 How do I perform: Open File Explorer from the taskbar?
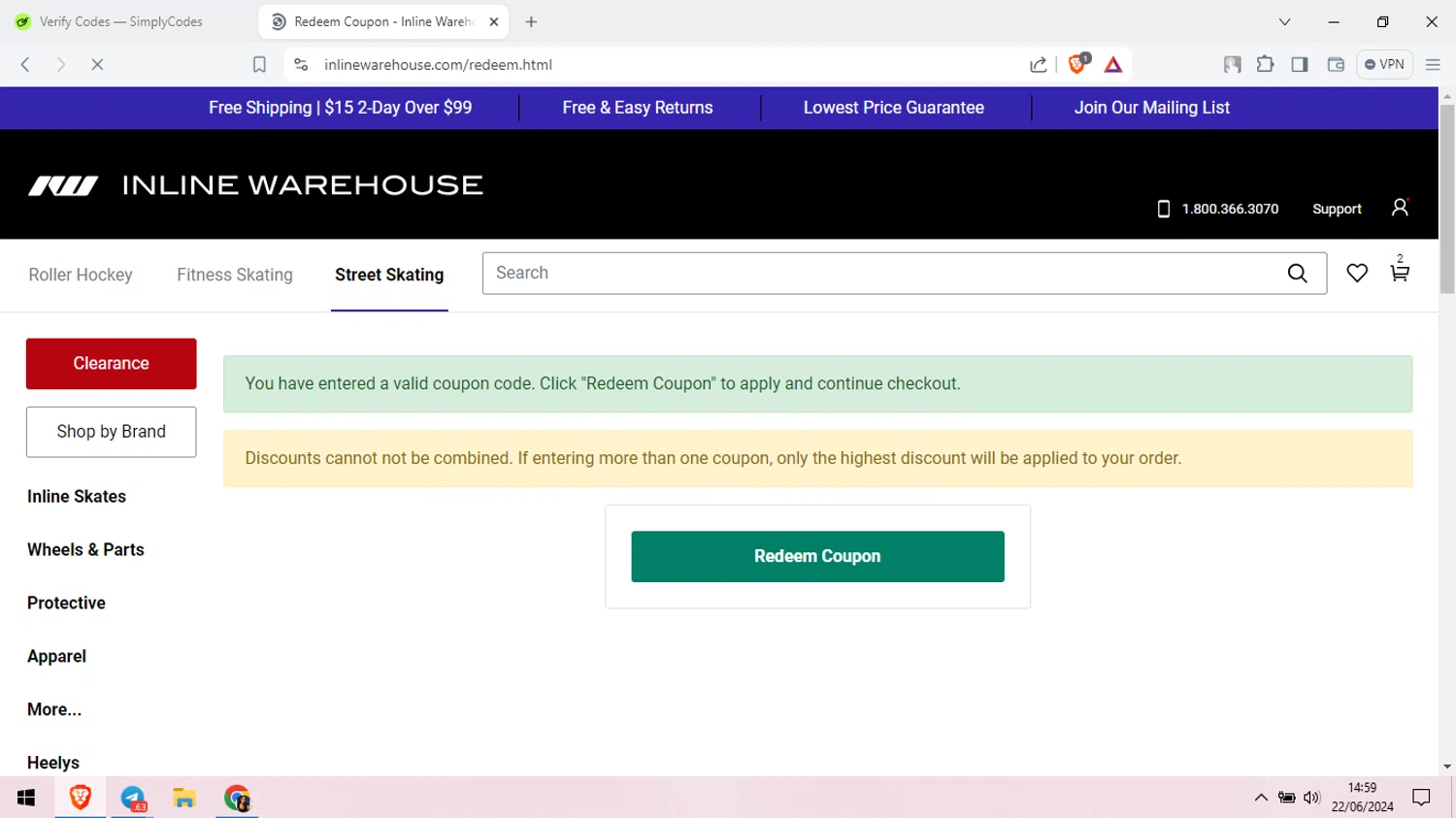184,798
